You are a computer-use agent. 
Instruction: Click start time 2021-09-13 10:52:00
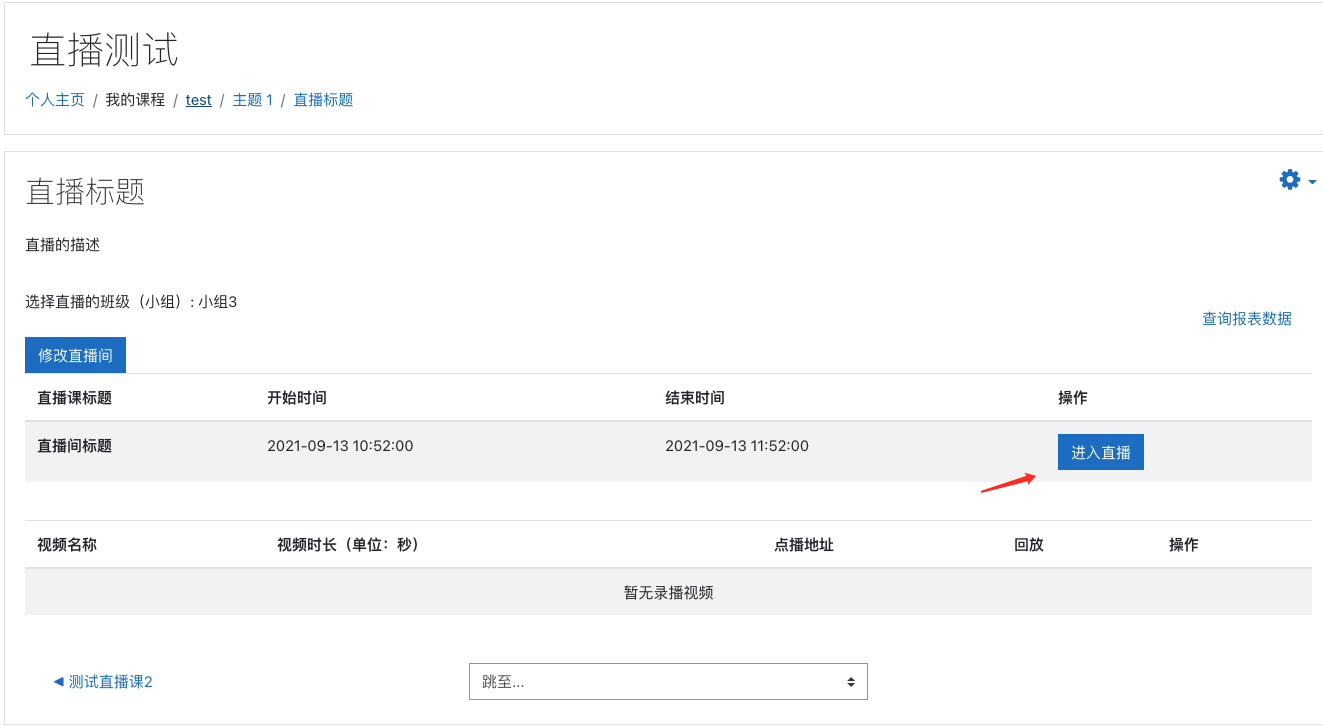pyautogui.click(x=340, y=446)
